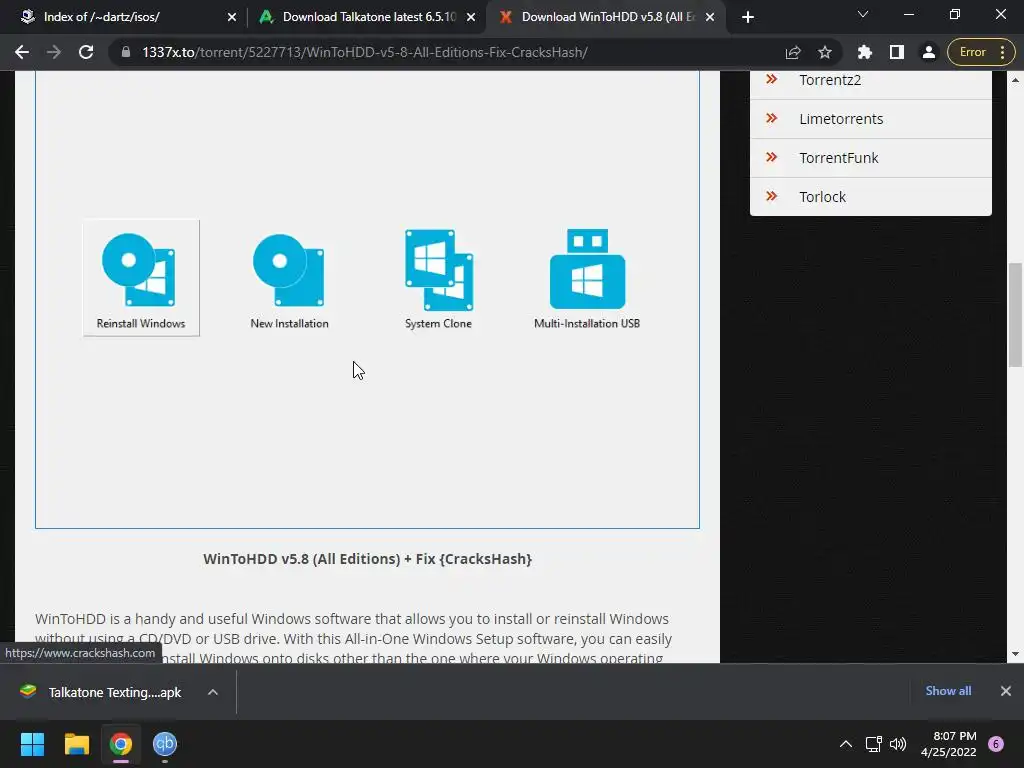
Task: Show hidden tray icons chevron
Action: pos(846,744)
